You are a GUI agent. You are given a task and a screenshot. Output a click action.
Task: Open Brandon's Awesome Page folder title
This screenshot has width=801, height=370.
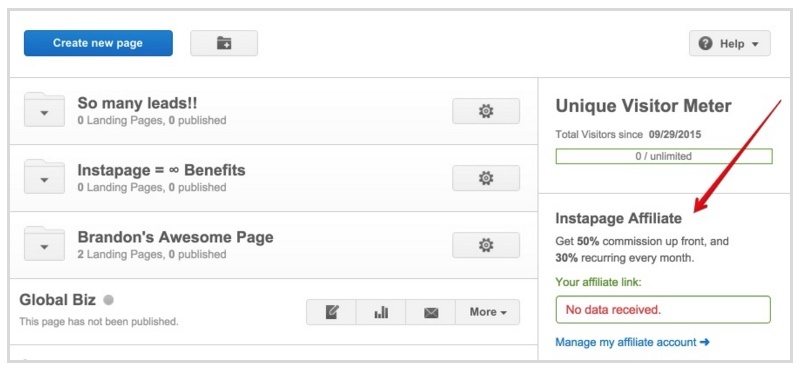pos(175,237)
